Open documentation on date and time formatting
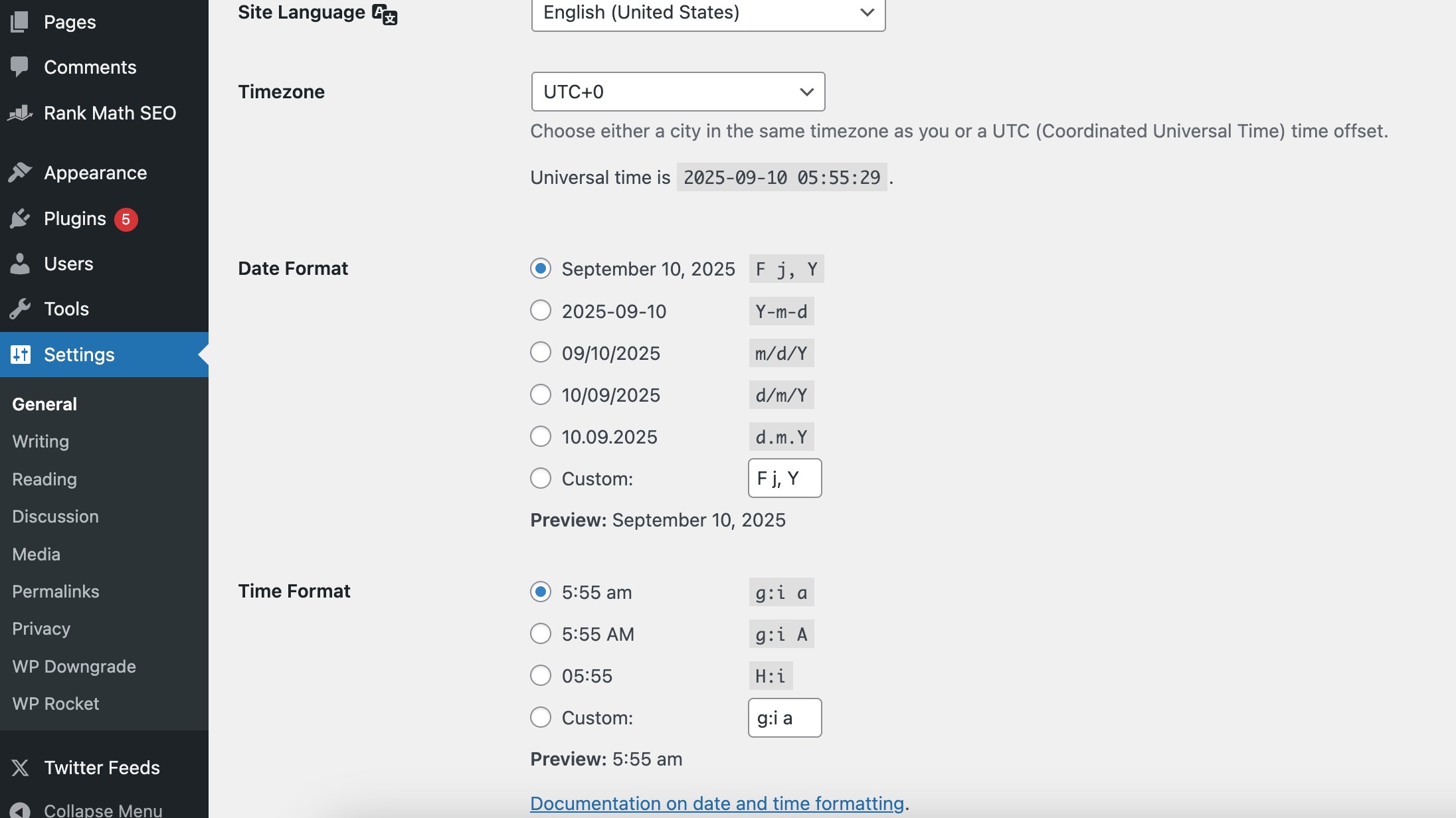This screenshot has height=818, width=1456. pos(717,803)
